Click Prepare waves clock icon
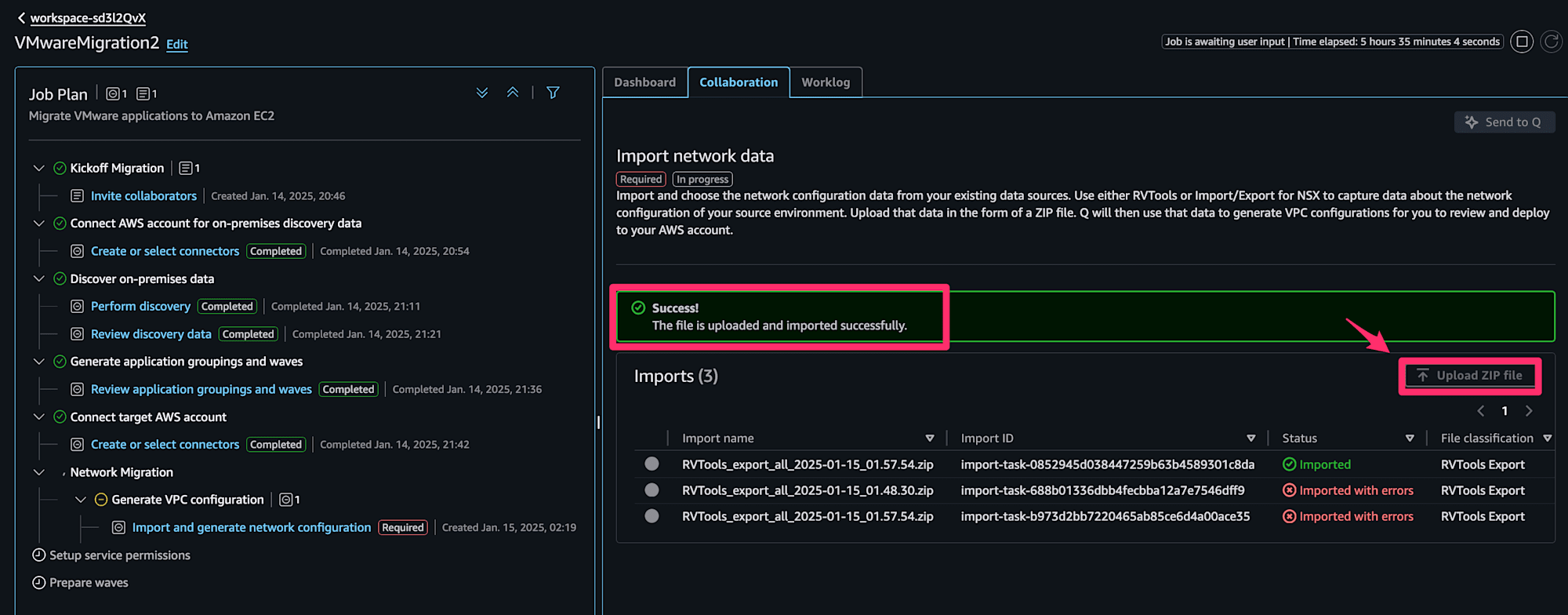The width and height of the screenshot is (1568, 615). point(38,583)
